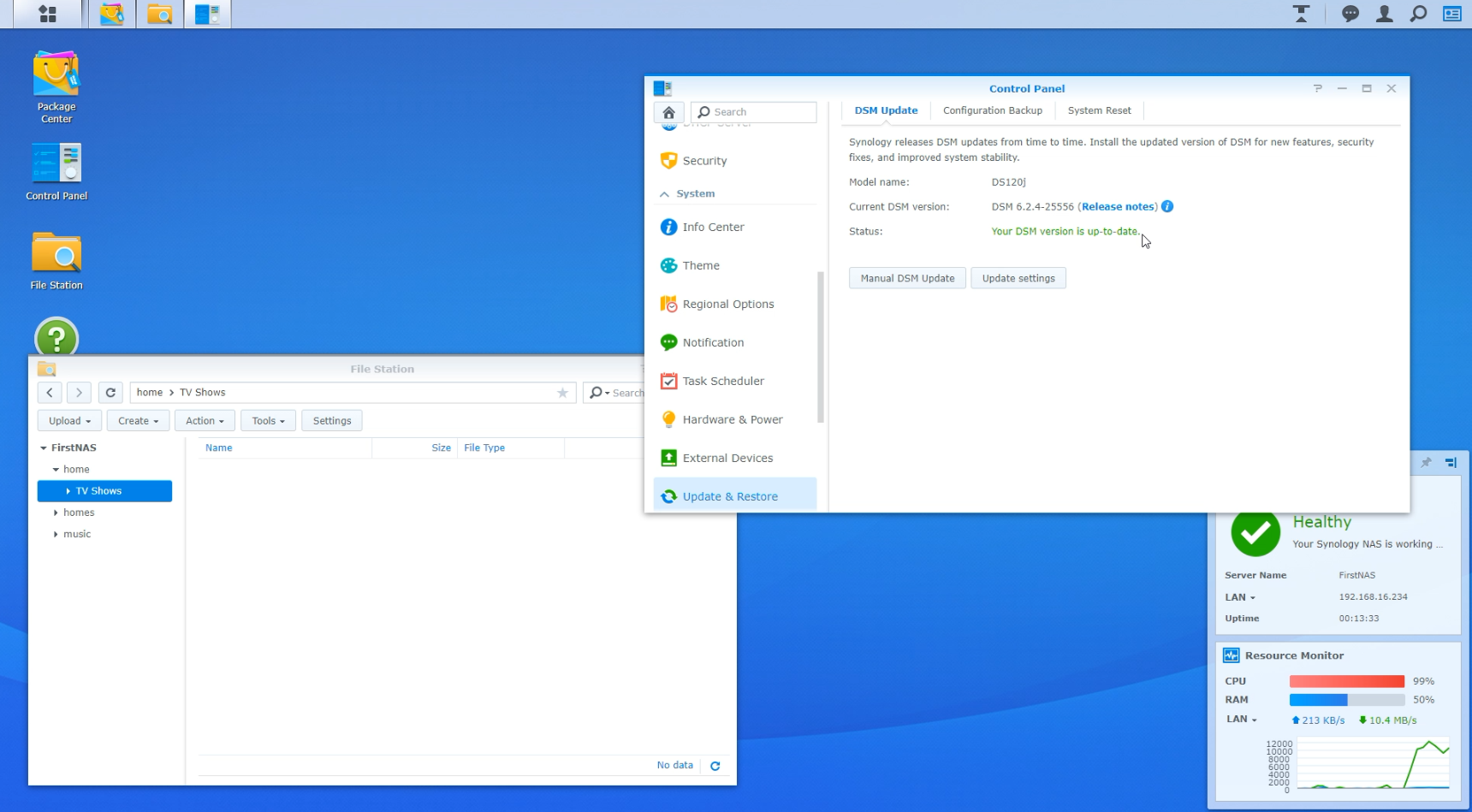1472x812 pixels.
Task: Open File Station search options dropdown
Action: point(600,393)
